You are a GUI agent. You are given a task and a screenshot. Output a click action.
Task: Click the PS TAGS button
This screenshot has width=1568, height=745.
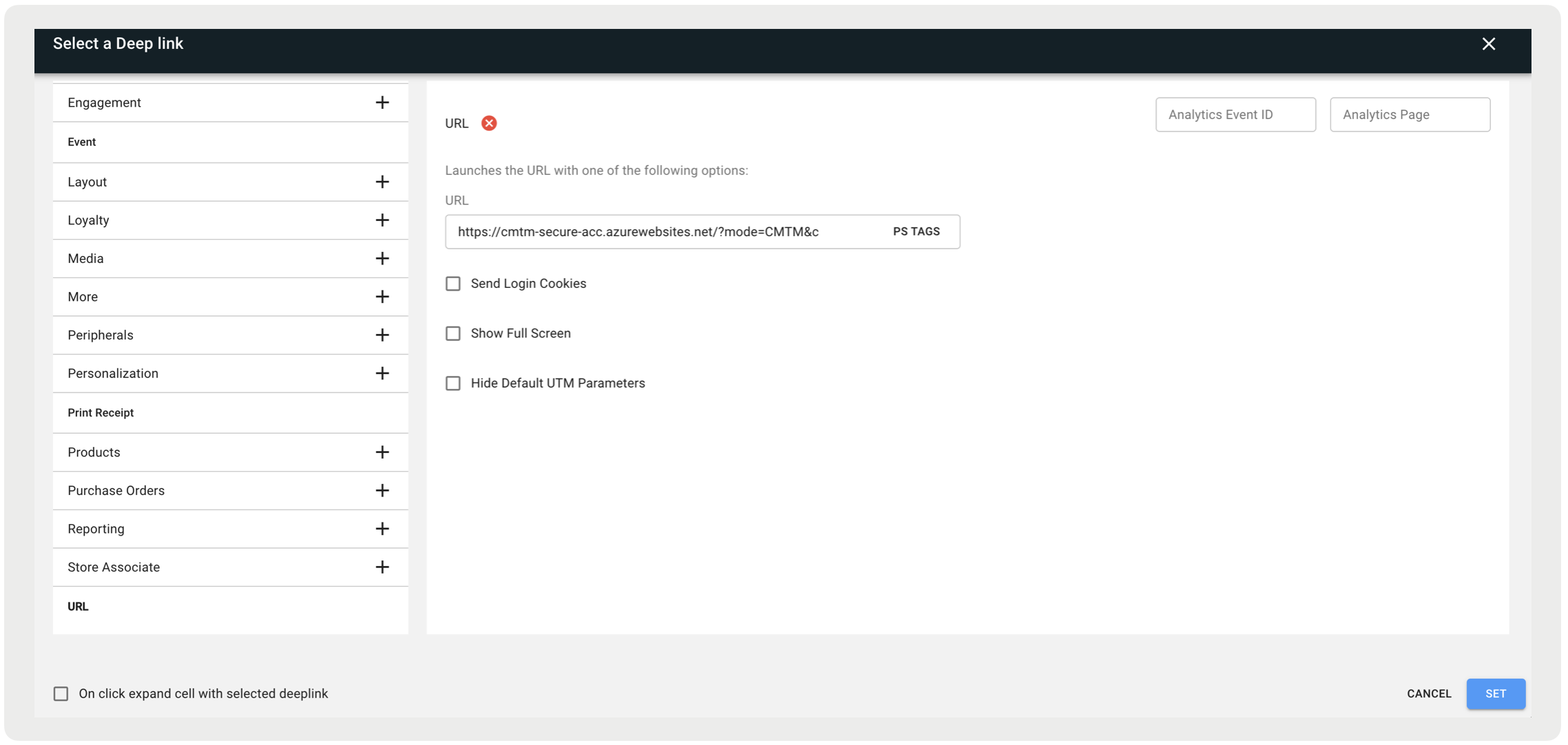(916, 232)
